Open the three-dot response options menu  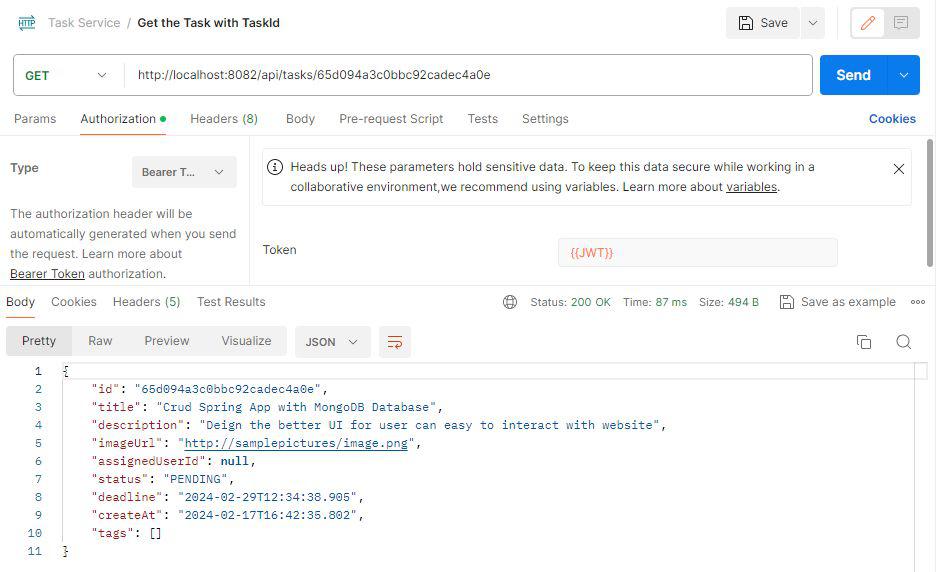point(918,302)
